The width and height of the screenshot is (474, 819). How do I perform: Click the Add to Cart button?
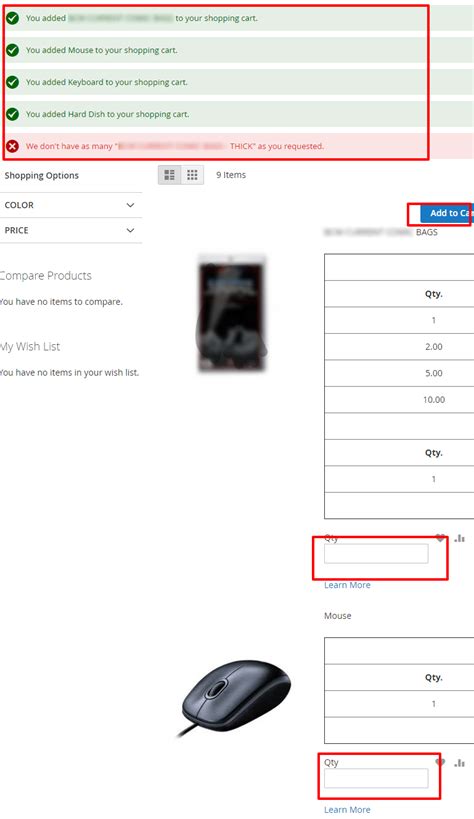click(447, 213)
